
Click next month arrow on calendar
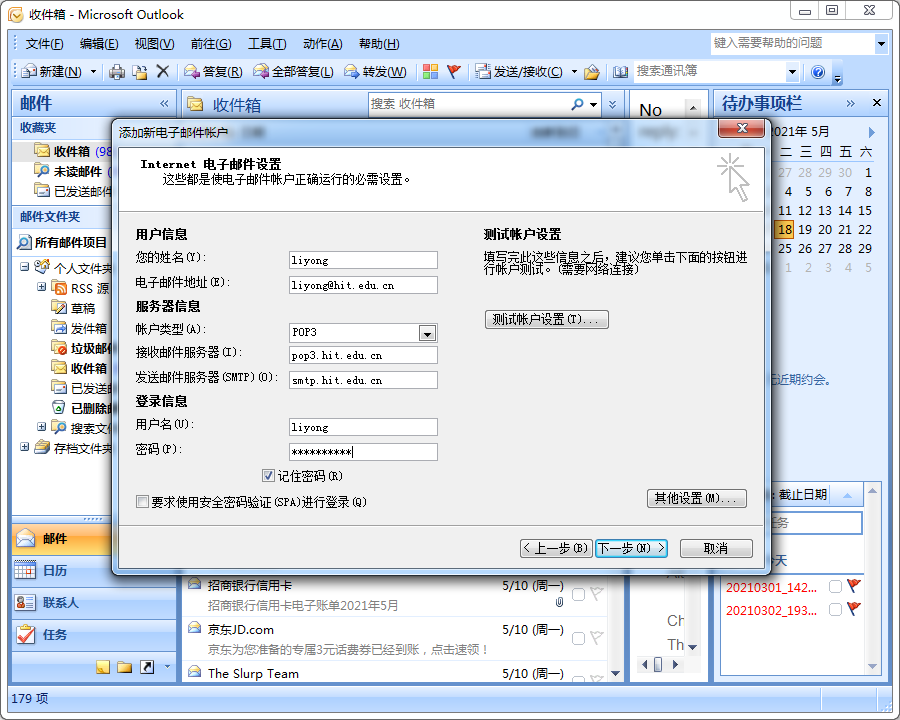coord(871,132)
